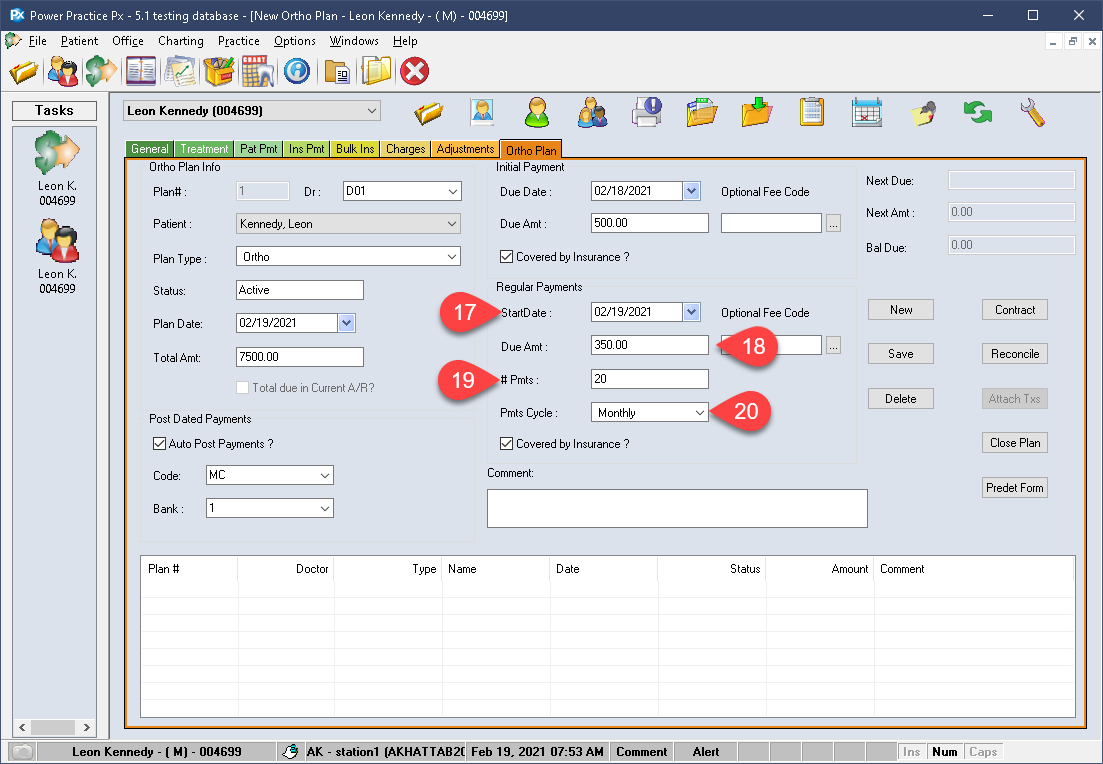Open the wrench settings icon
The height and width of the screenshot is (764, 1103).
[1032, 113]
